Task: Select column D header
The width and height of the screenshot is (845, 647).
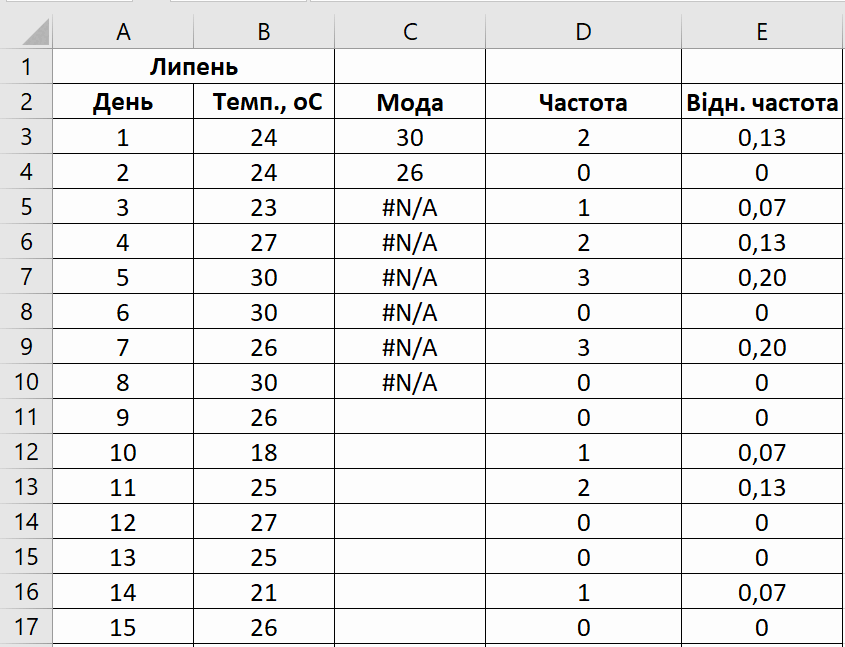Action: (583, 32)
